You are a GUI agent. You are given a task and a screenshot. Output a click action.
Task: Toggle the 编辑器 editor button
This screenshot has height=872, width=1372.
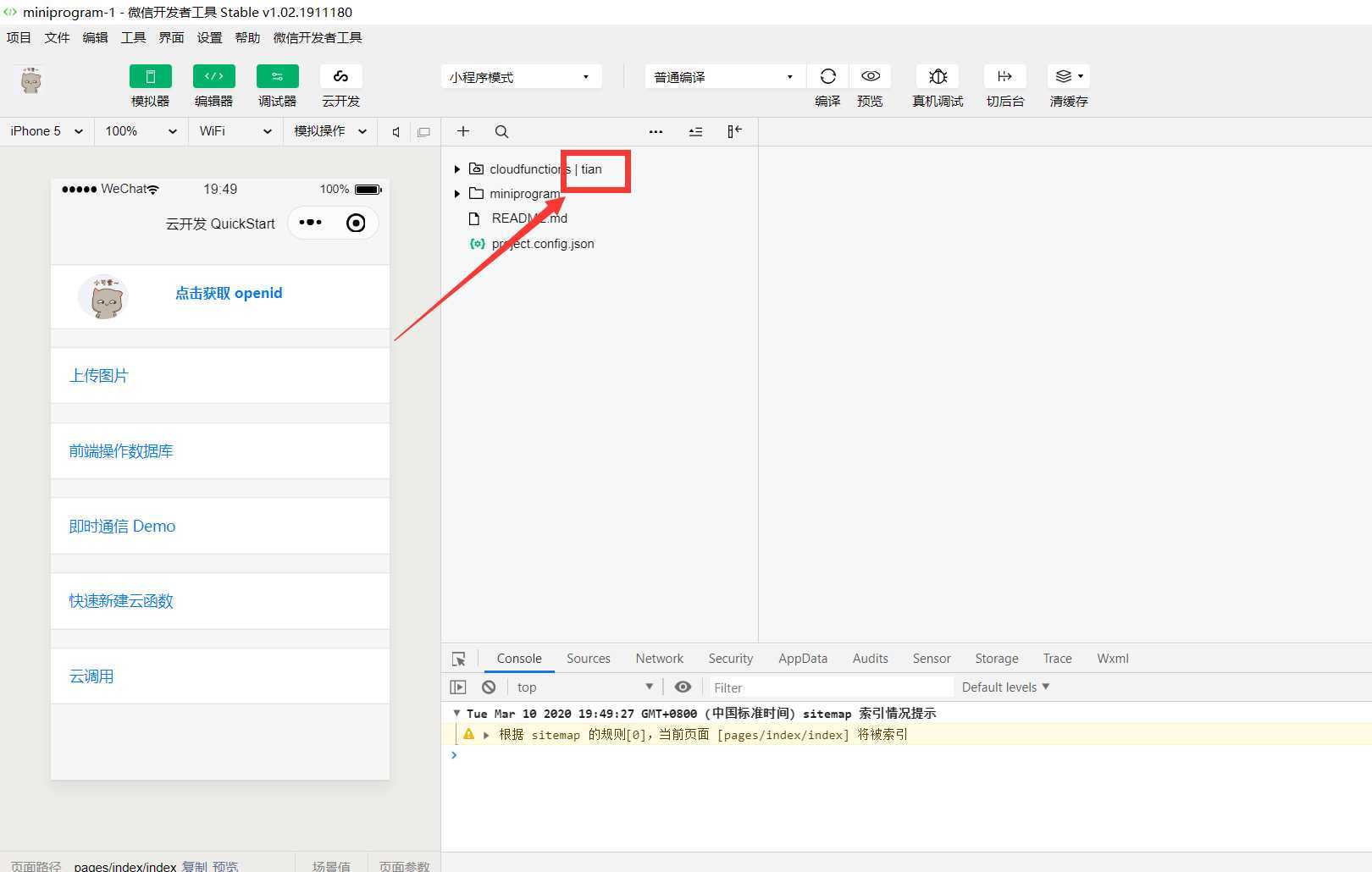coord(213,76)
